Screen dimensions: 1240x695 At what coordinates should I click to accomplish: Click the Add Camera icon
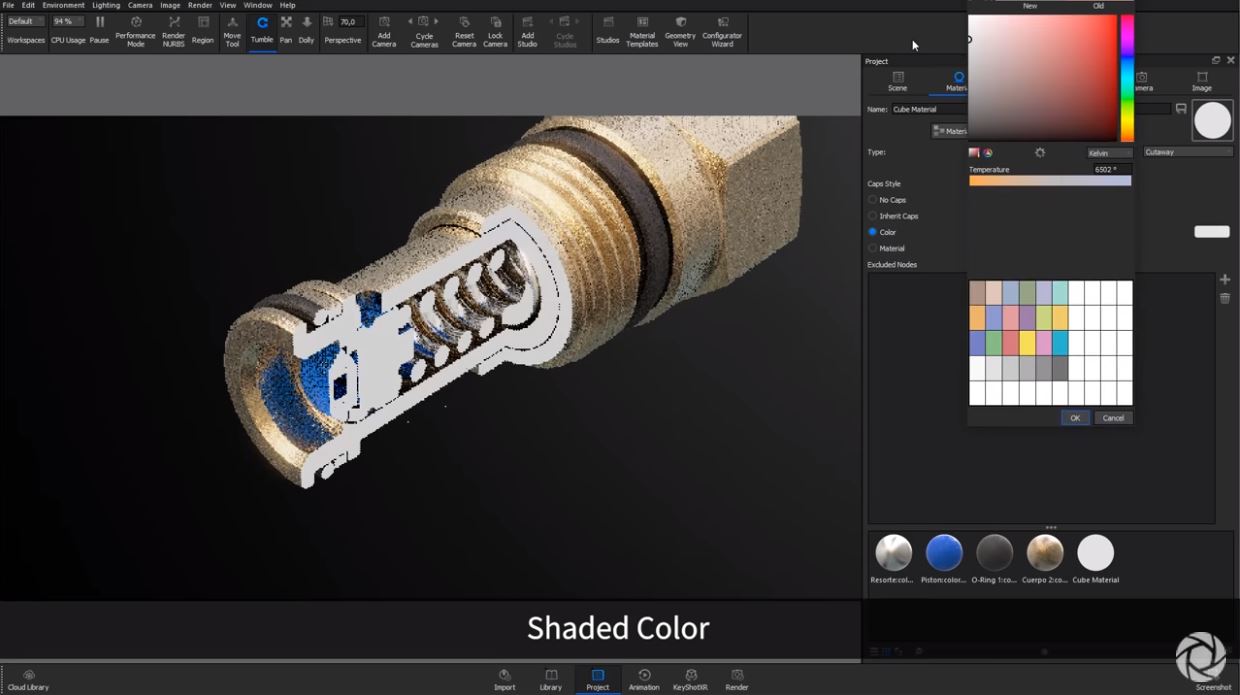point(384,29)
